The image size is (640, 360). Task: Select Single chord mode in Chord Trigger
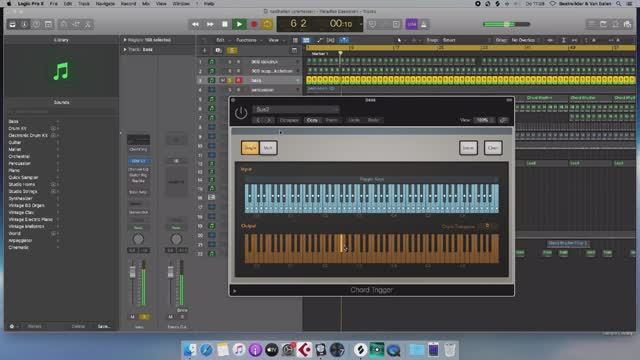click(250, 148)
